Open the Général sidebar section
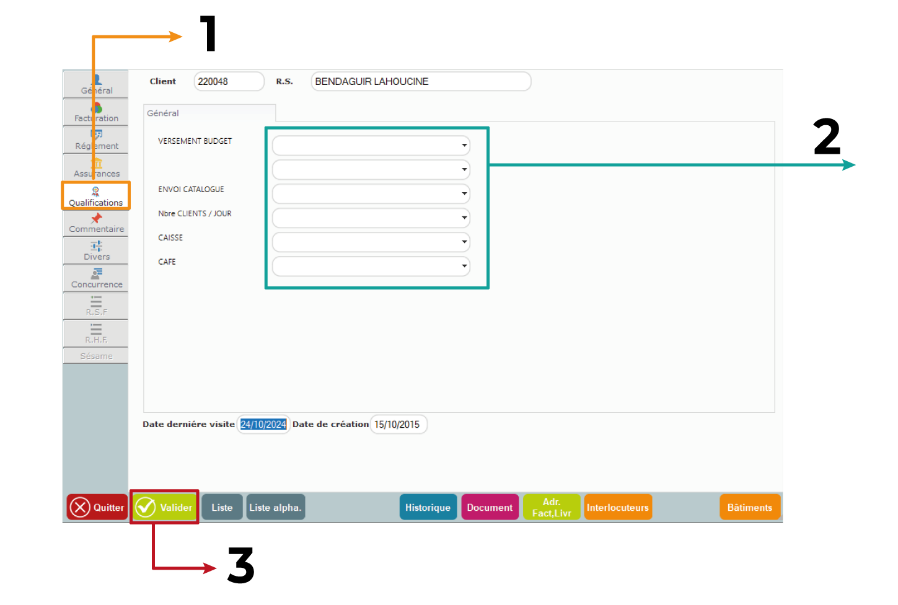This screenshot has height=605, width=898. pyautogui.click(x=96, y=84)
